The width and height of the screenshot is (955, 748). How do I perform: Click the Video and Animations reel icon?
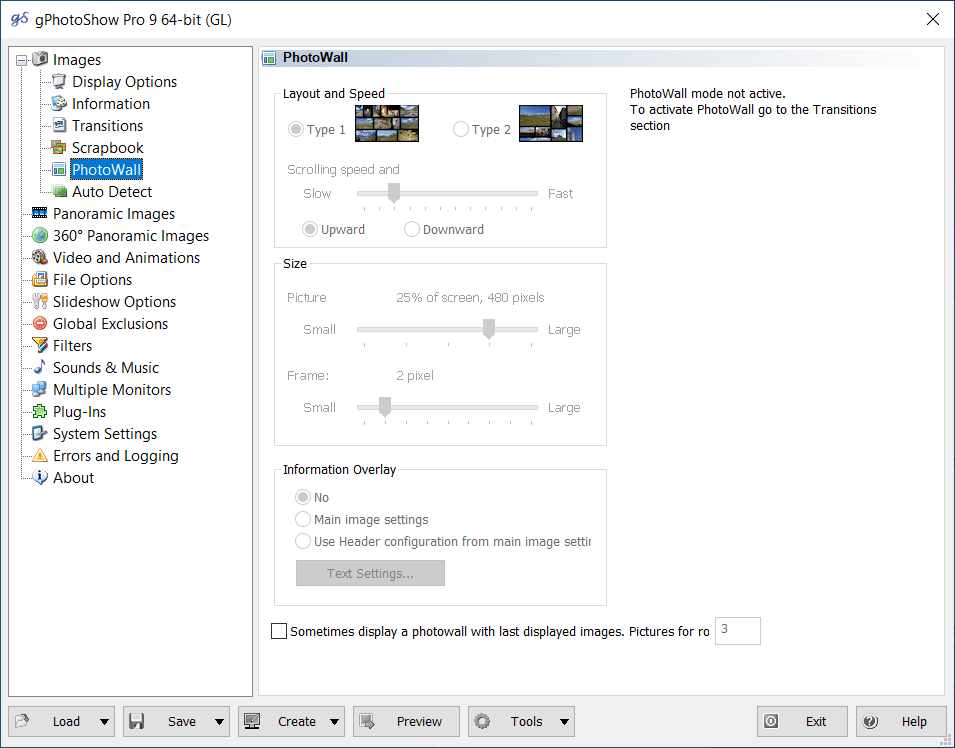40,257
